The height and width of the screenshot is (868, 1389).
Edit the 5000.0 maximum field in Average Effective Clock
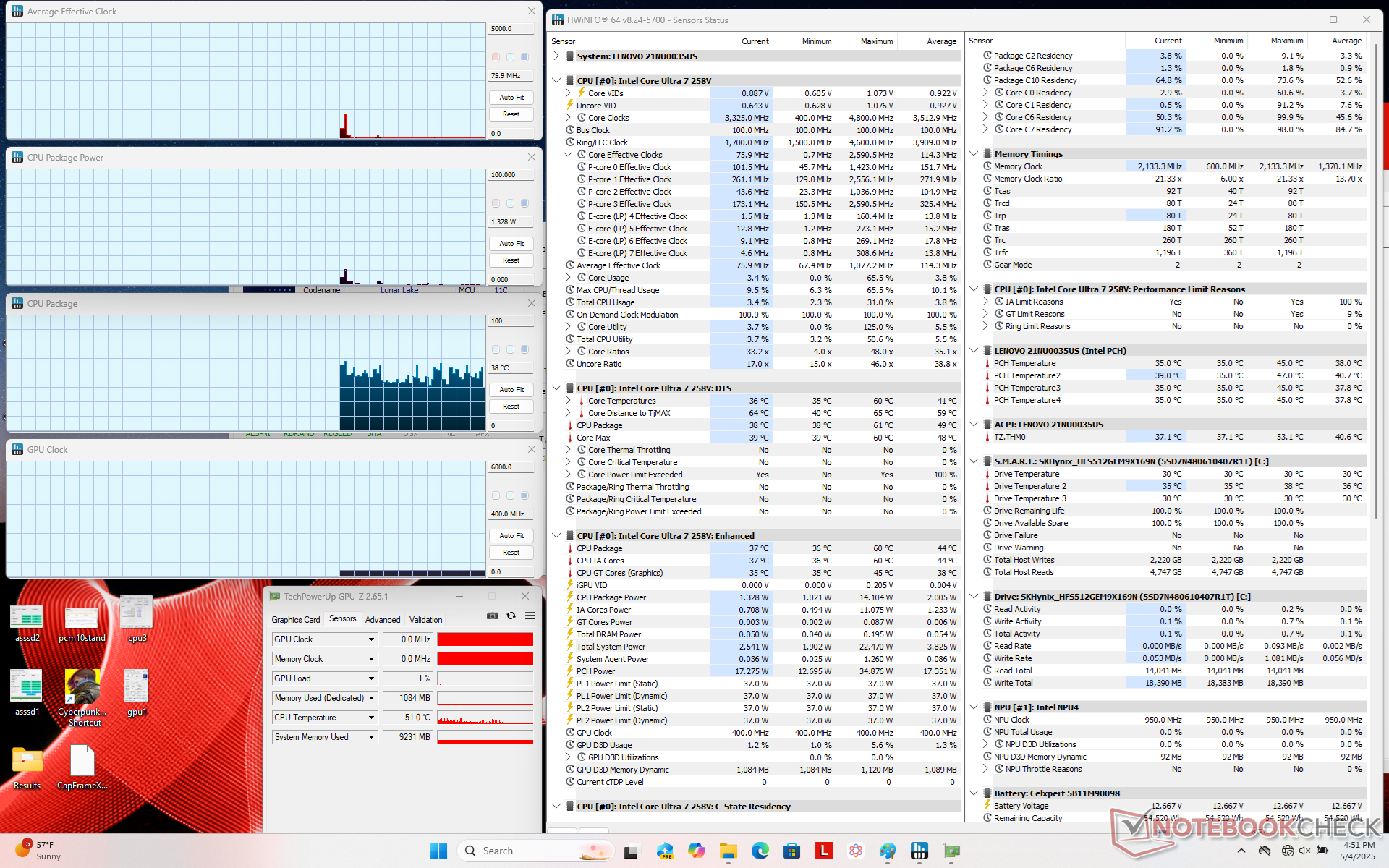511,29
